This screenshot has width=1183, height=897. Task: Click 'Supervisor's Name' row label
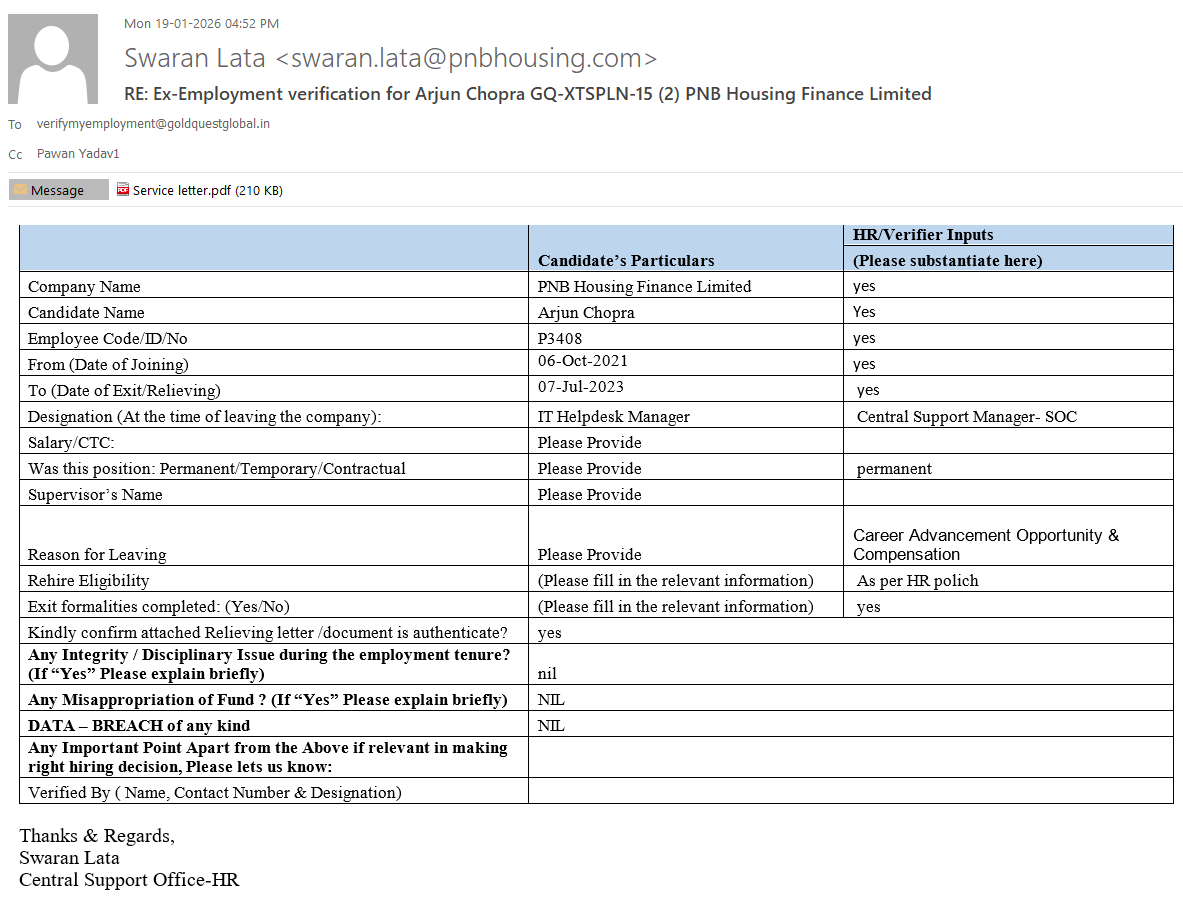click(95, 495)
